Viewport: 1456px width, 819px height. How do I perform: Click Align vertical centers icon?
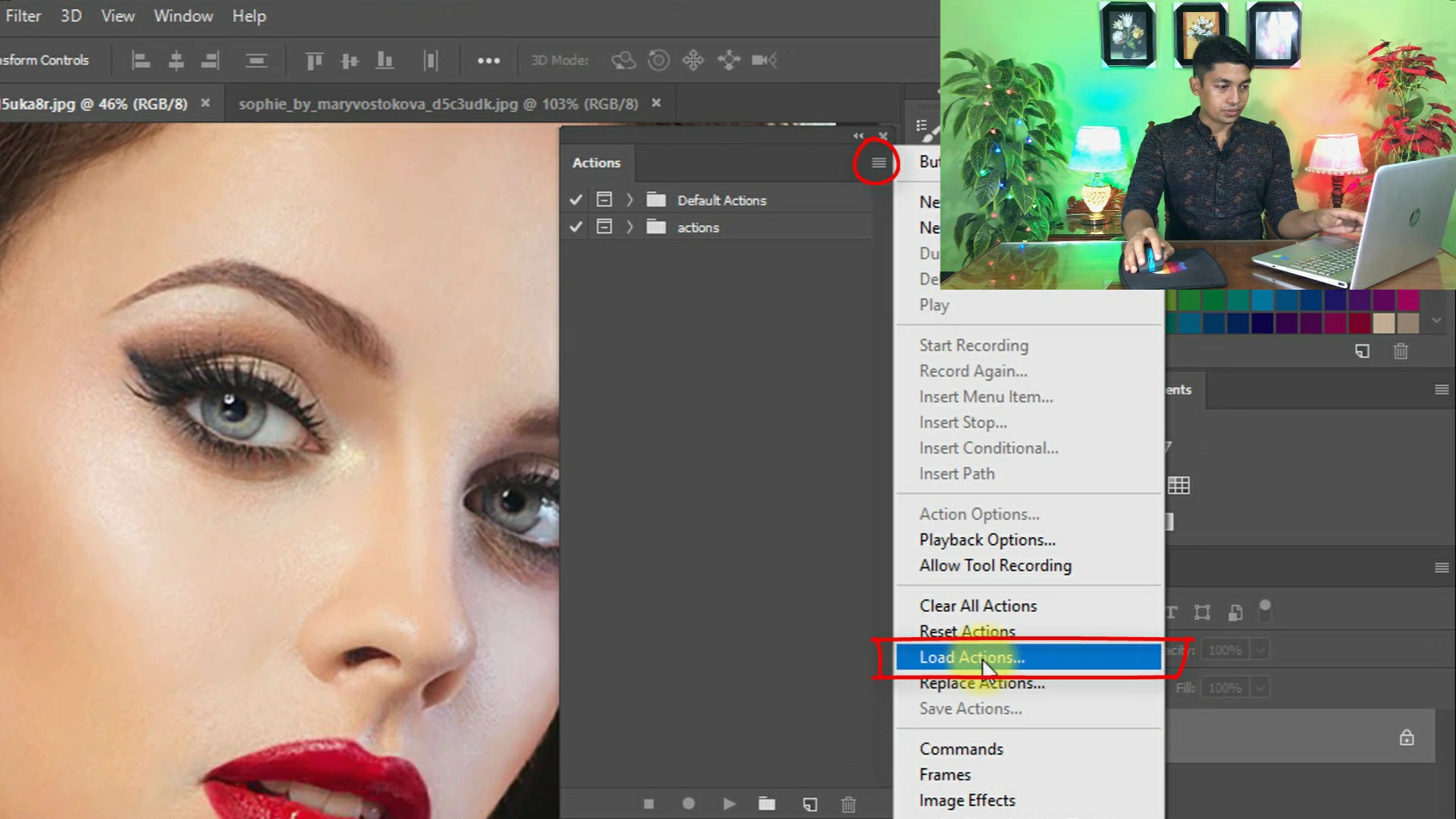click(x=350, y=60)
